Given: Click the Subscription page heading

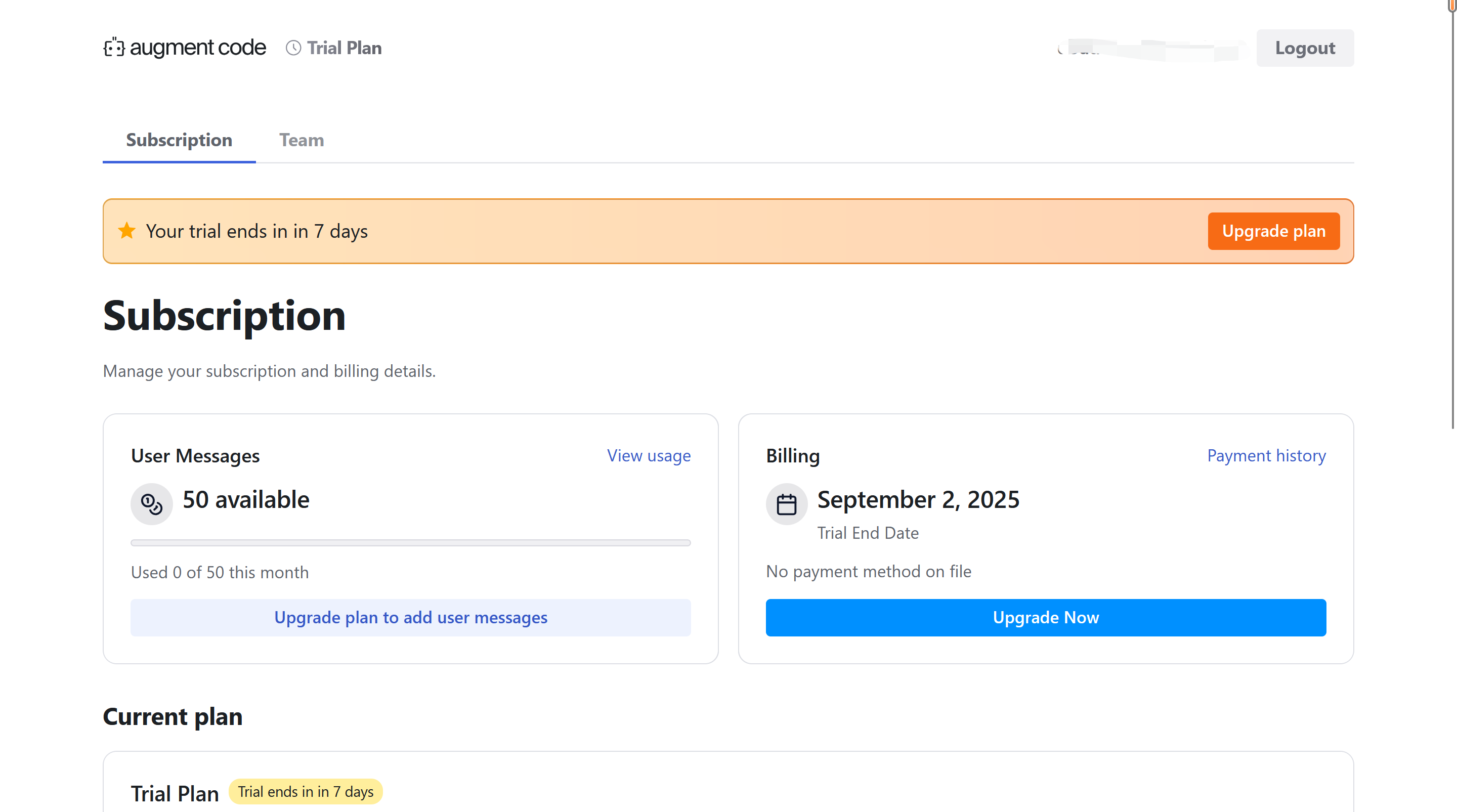Looking at the screenshot, I should [224, 316].
